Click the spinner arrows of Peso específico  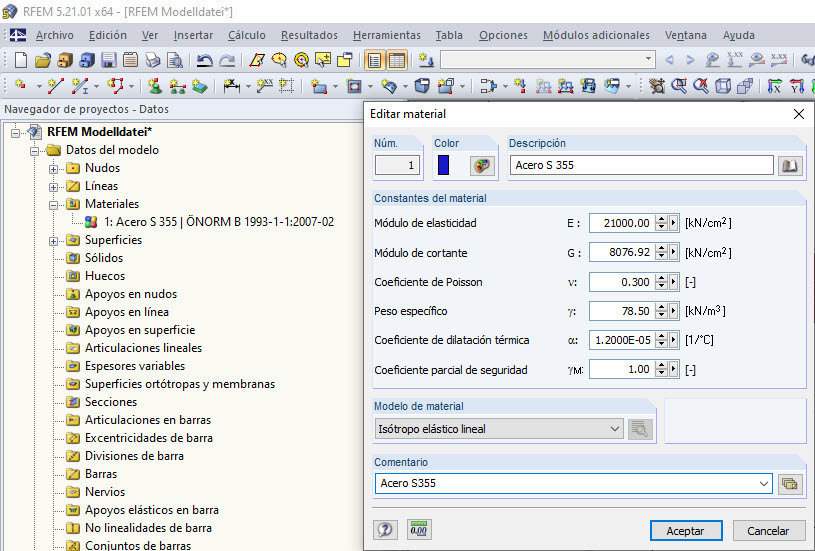pos(661,311)
